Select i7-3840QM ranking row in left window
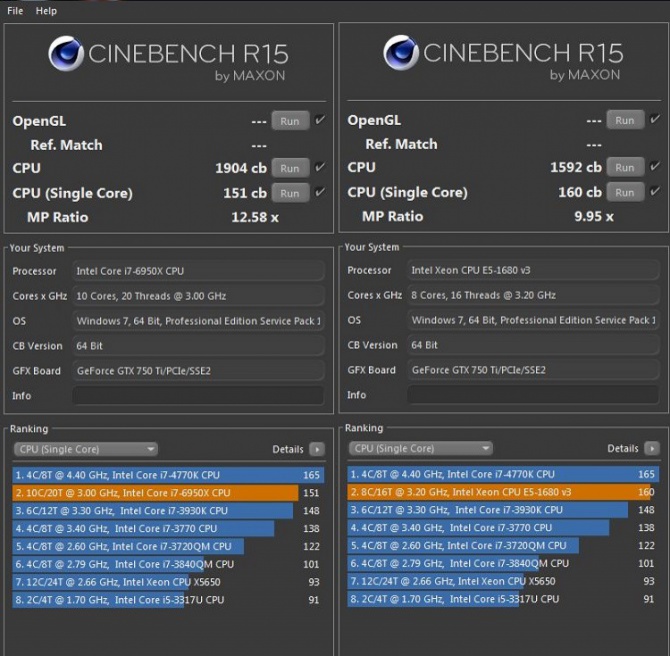Viewport: 670px width, 656px height. (x=168, y=564)
